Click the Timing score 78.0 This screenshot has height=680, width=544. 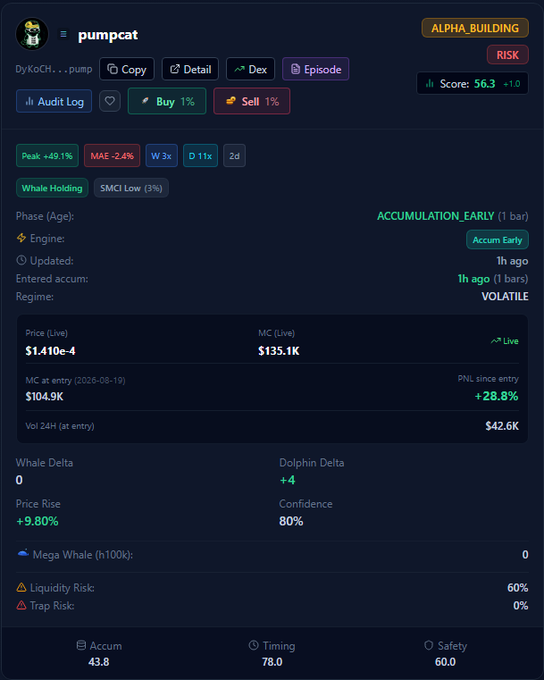click(x=272, y=662)
